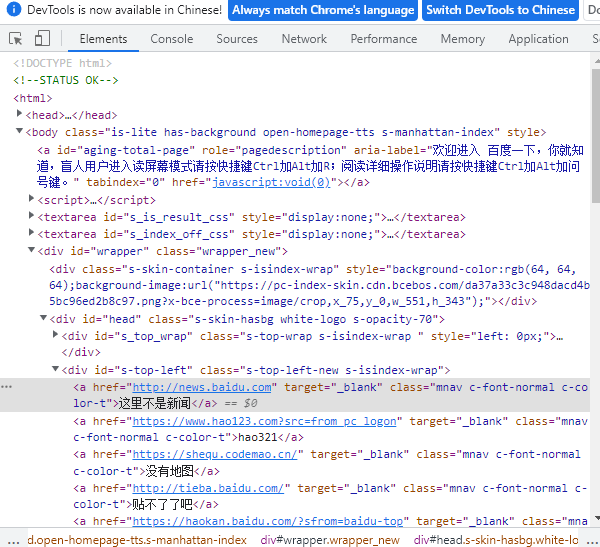
Task: Open the Network tab
Action: 304,39
